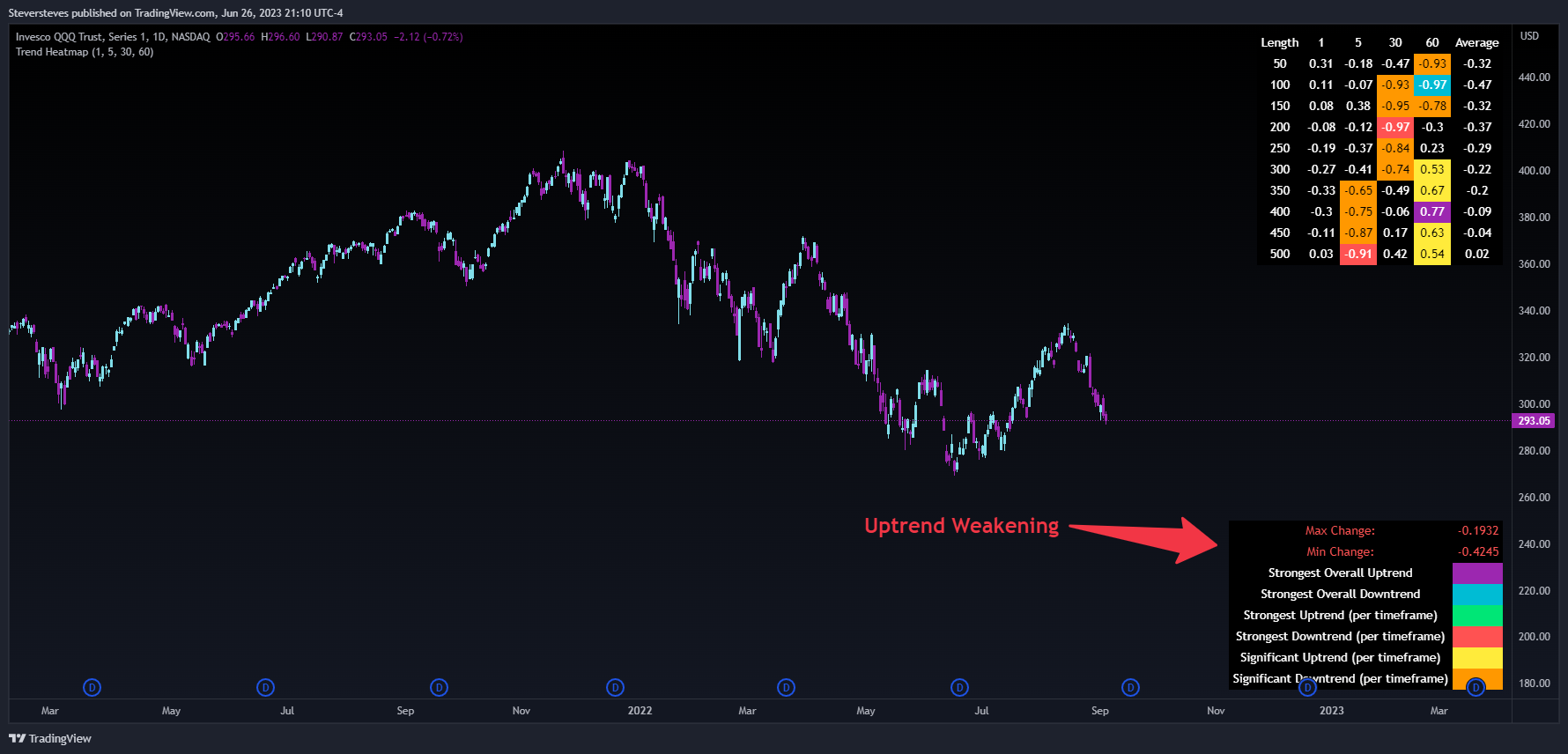Select the purple Strongest Overall Uptrend swatch

[1477, 573]
